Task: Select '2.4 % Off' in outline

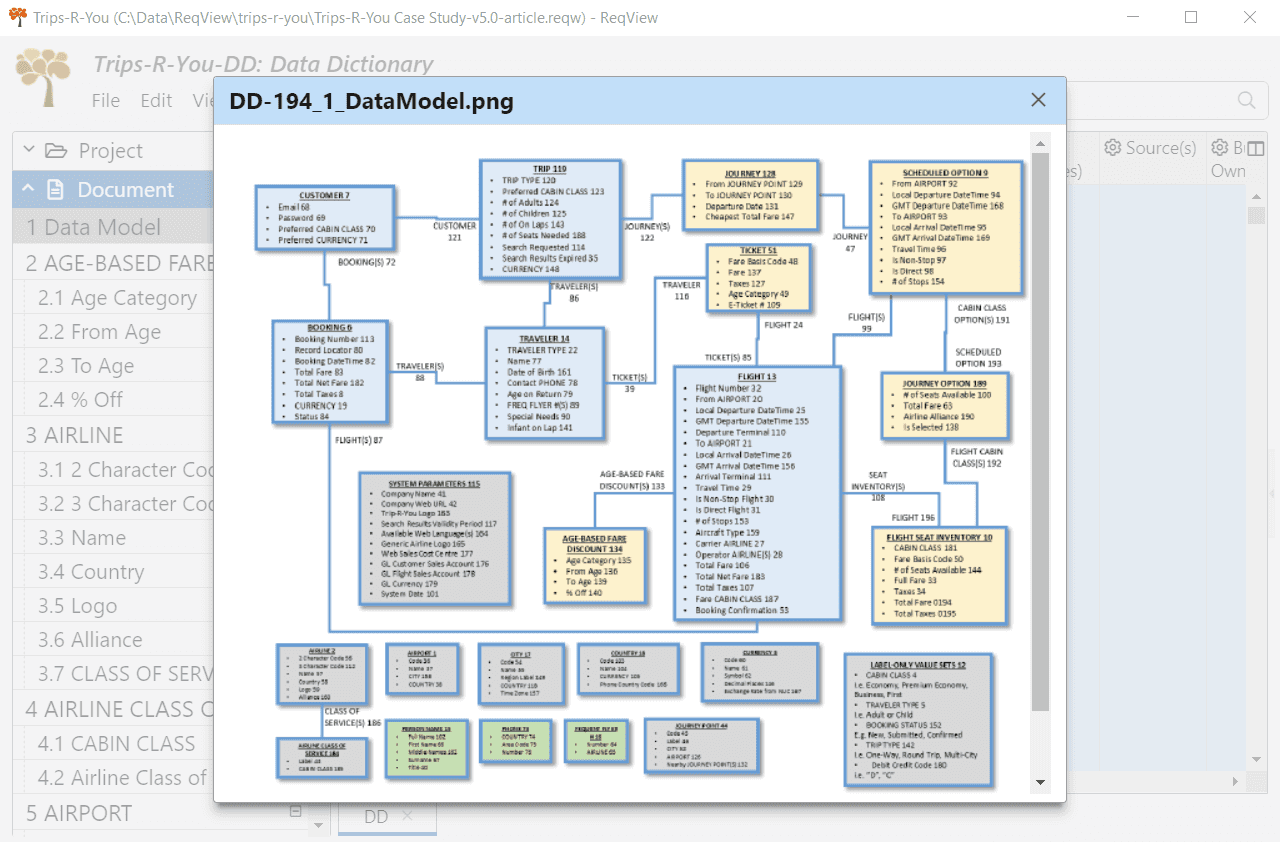Action: [114, 400]
